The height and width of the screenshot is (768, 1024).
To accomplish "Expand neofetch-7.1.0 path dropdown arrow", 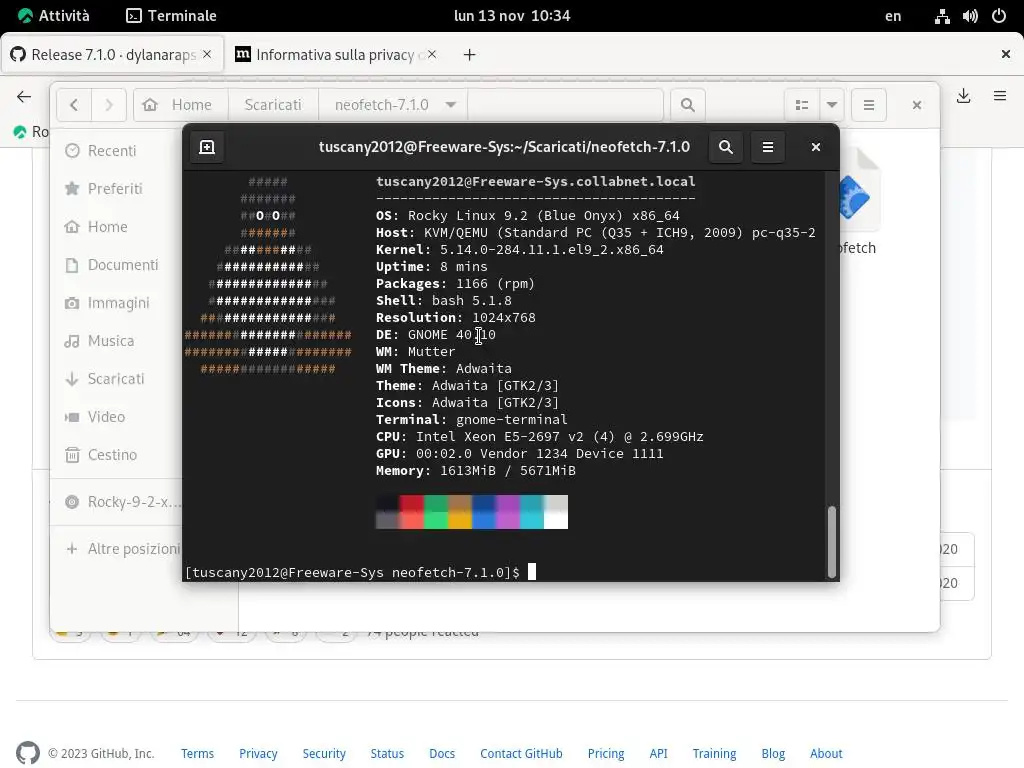I will pyautogui.click(x=451, y=105).
